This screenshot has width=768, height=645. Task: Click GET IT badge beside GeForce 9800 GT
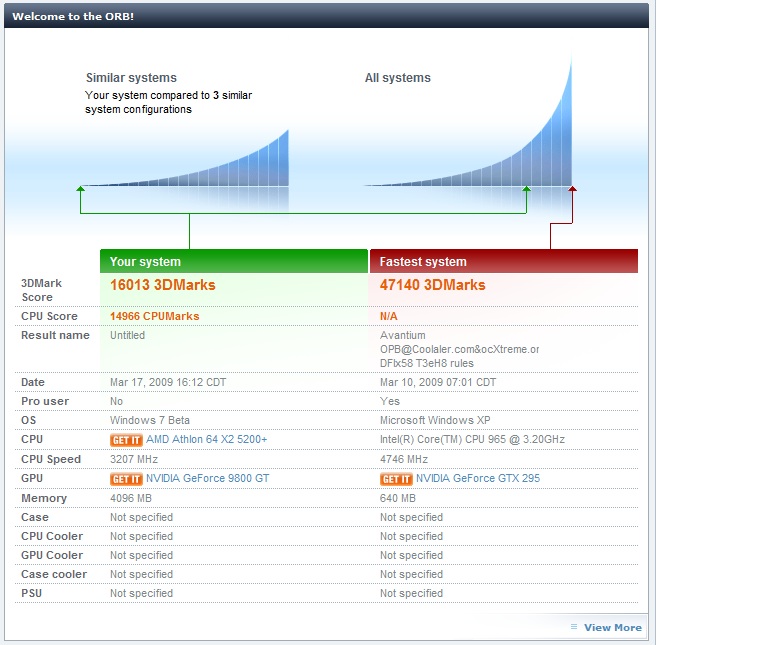click(126, 479)
